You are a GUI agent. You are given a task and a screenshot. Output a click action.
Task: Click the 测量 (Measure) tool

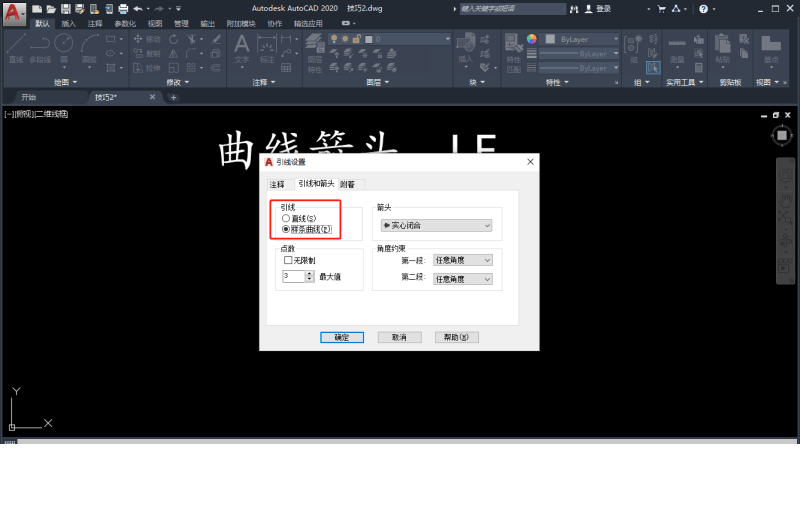[677, 50]
